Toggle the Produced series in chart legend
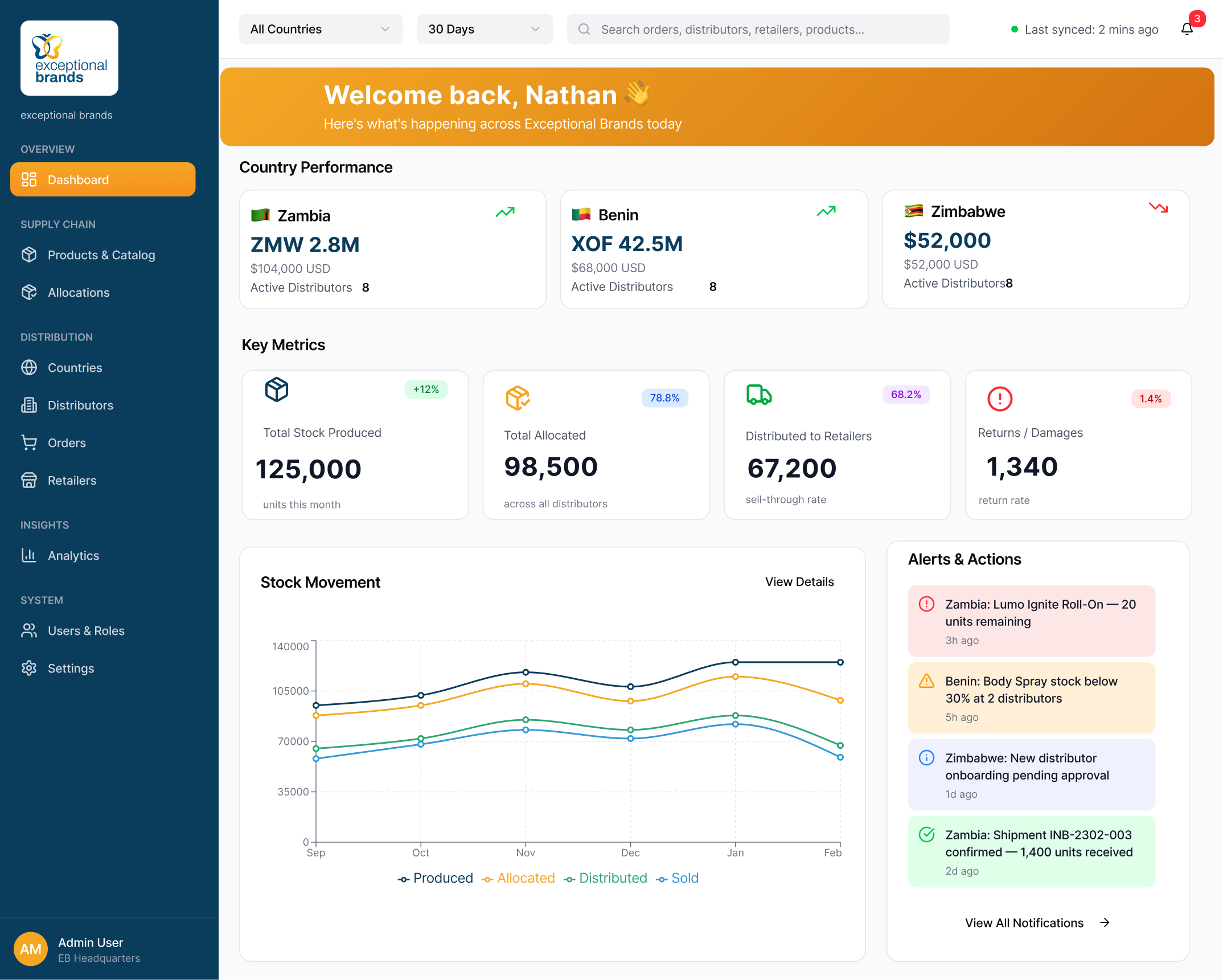This screenshot has width=1223, height=980. click(436, 878)
